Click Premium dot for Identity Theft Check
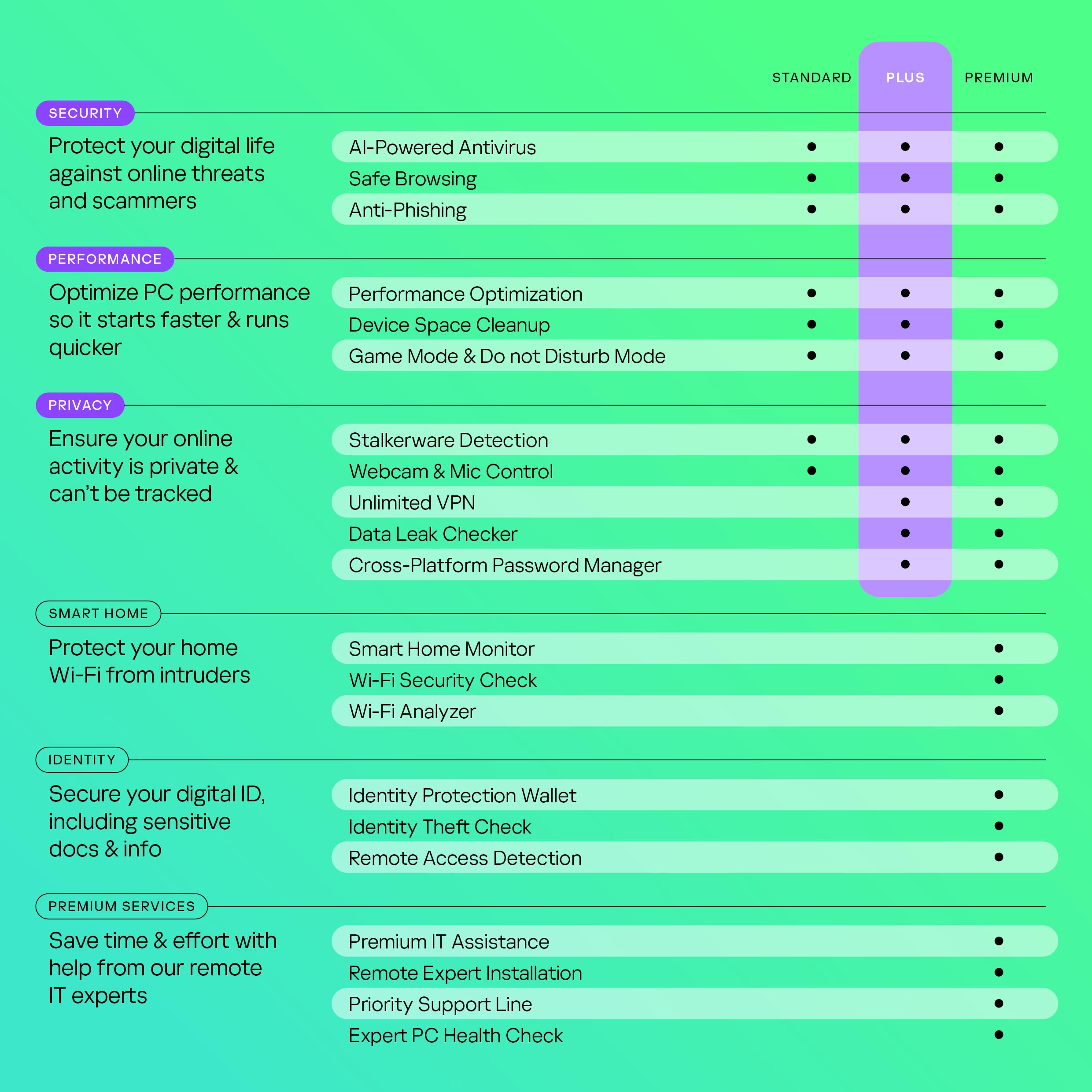 999,826
